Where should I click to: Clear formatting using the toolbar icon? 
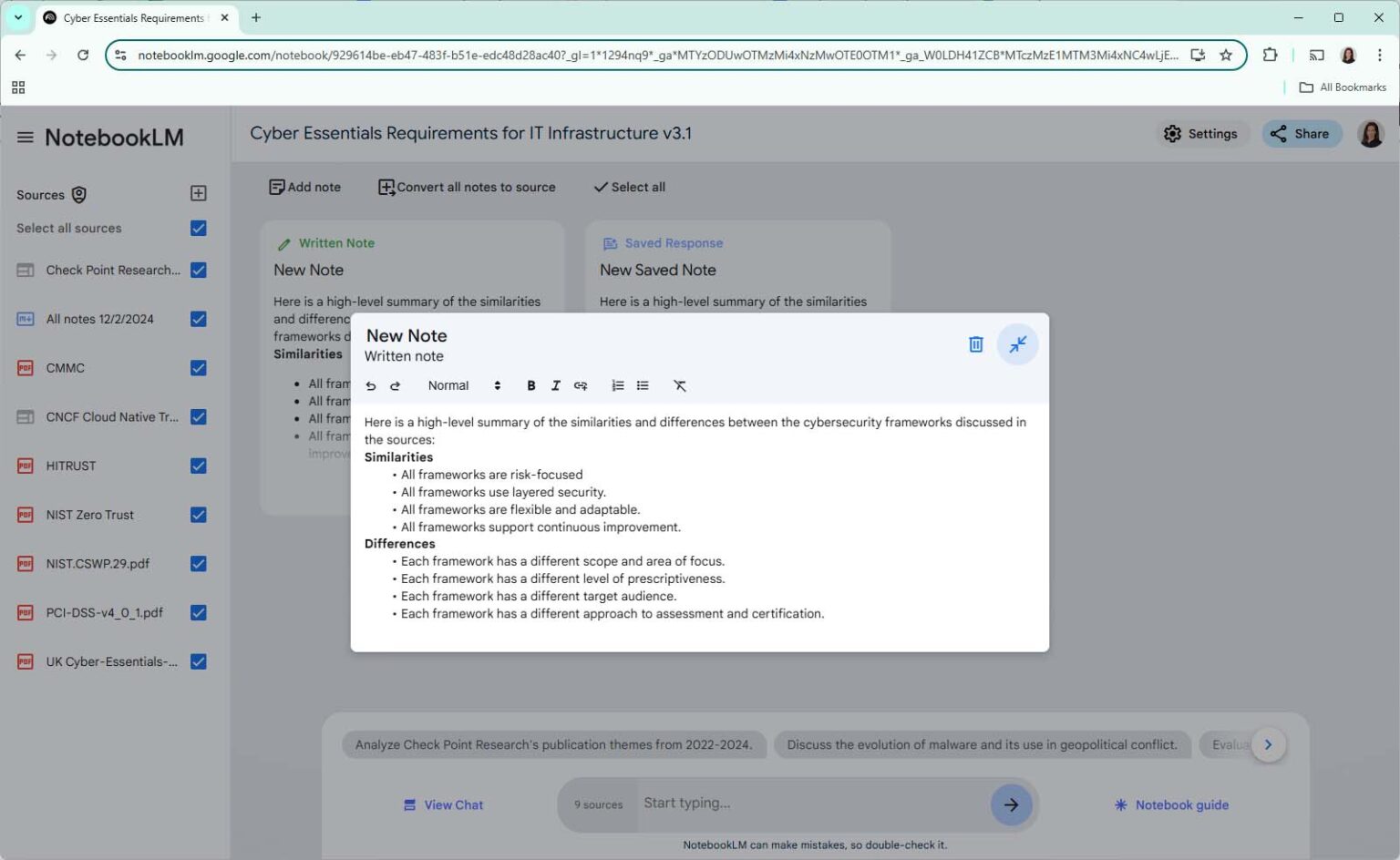pos(680,385)
